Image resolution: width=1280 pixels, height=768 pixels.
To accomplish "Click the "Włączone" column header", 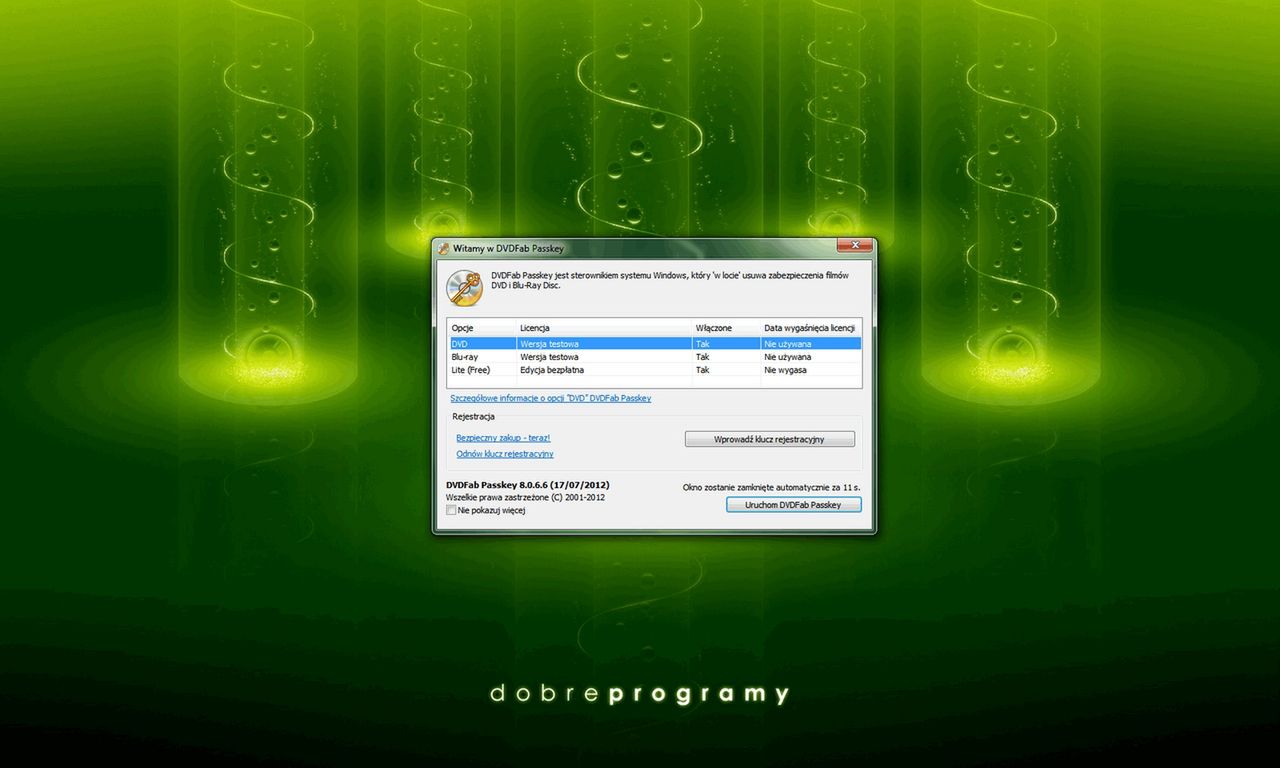I will tap(726, 328).
